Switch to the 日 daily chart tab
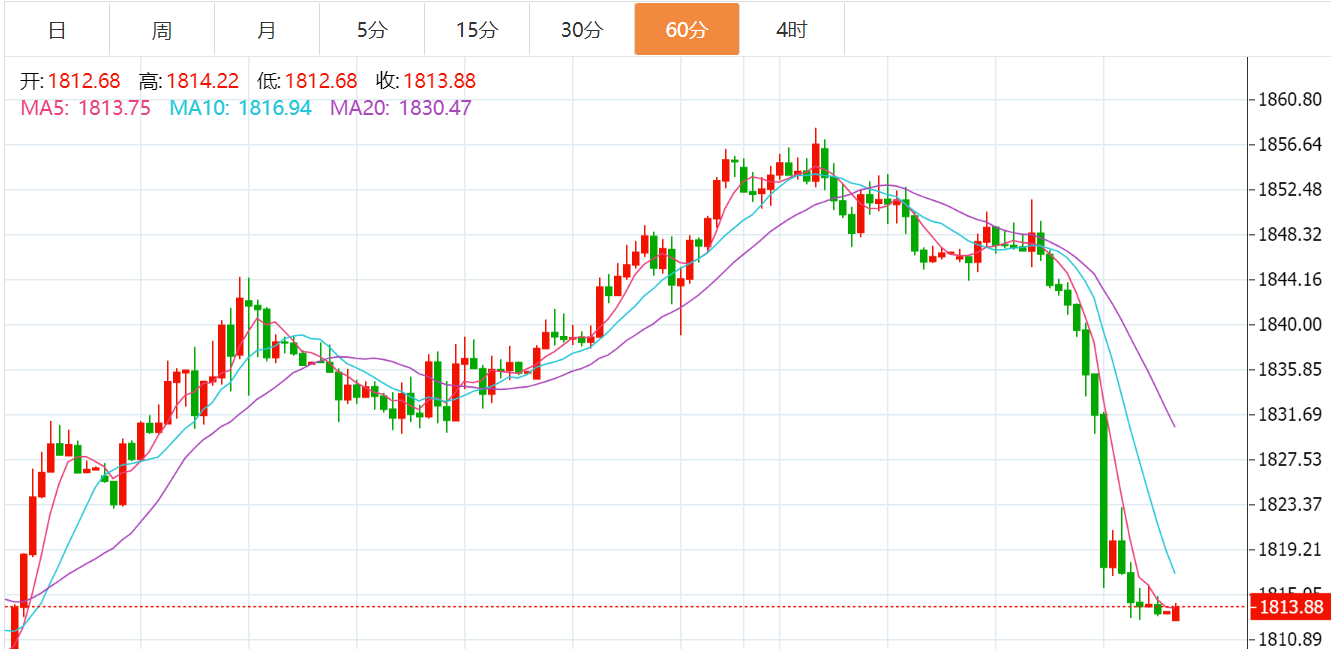The height and width of the screenshot is (649, 1331). (57, 30)
